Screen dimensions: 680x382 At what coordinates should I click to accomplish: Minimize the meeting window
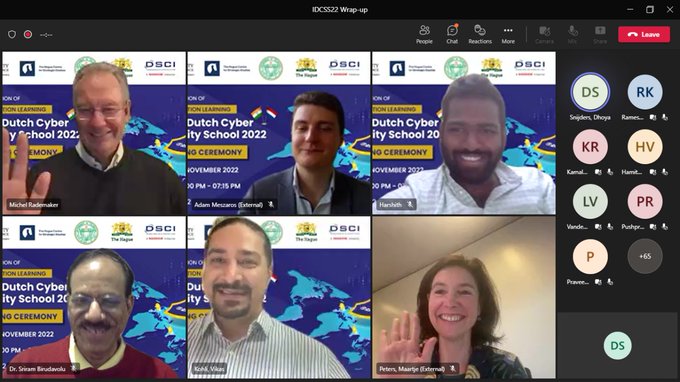tap(630, 10)
